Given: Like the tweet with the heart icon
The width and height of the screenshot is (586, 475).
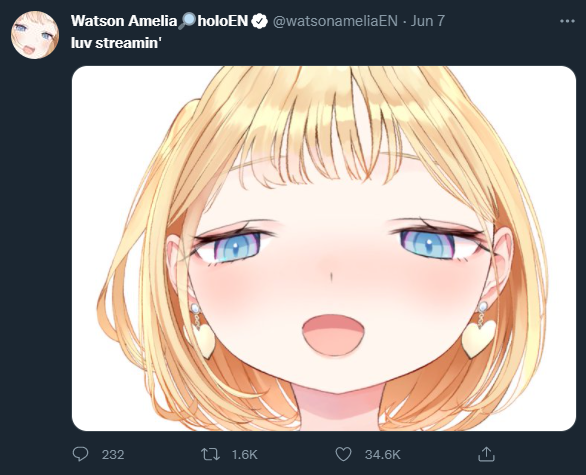Looking at the screenshot, I should click(343, 454).
